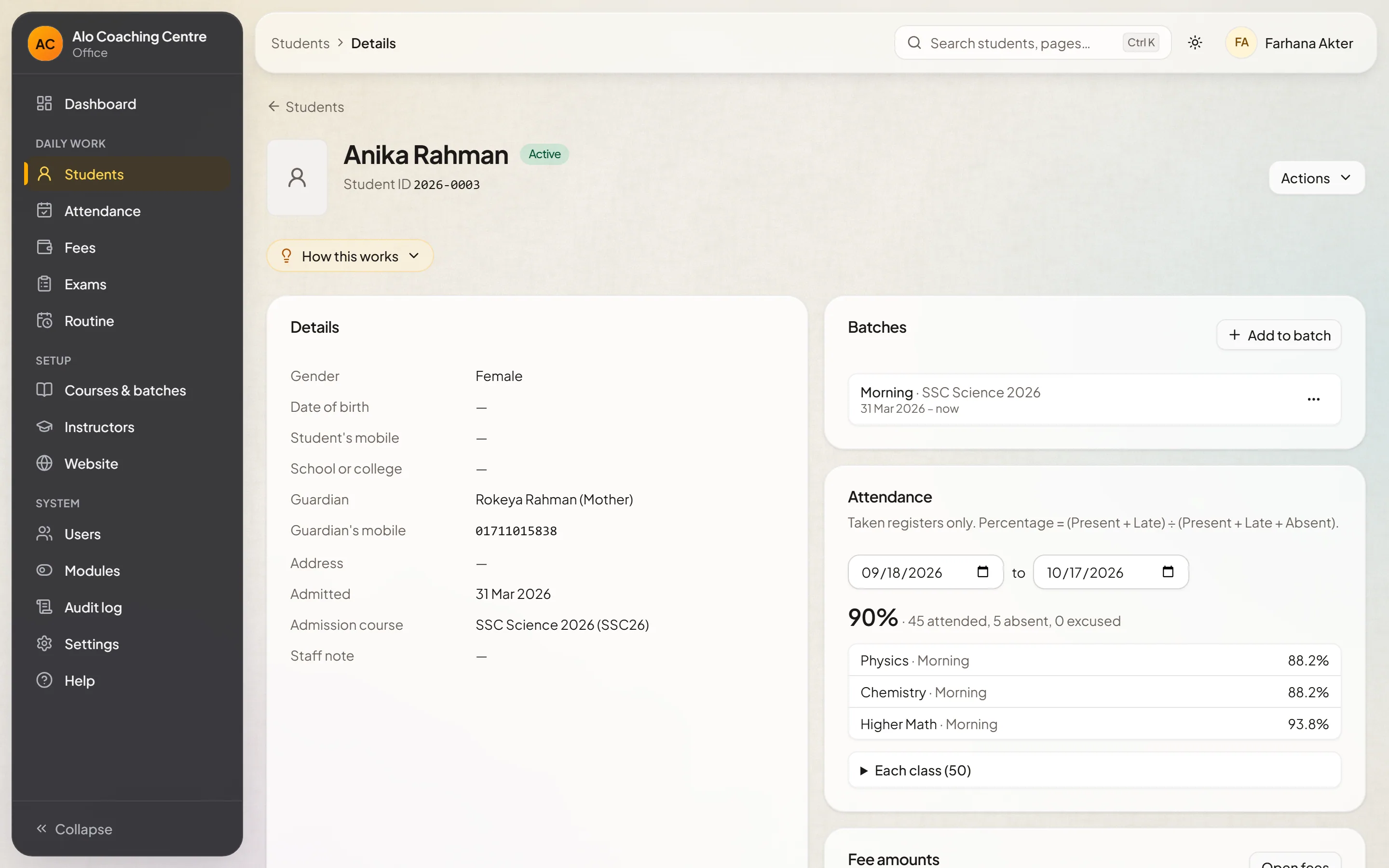This screenshot has width=1389, height=868.
Task: Click the Chemistry · Morning attendance row
Action: click(x=1094, y=692)
